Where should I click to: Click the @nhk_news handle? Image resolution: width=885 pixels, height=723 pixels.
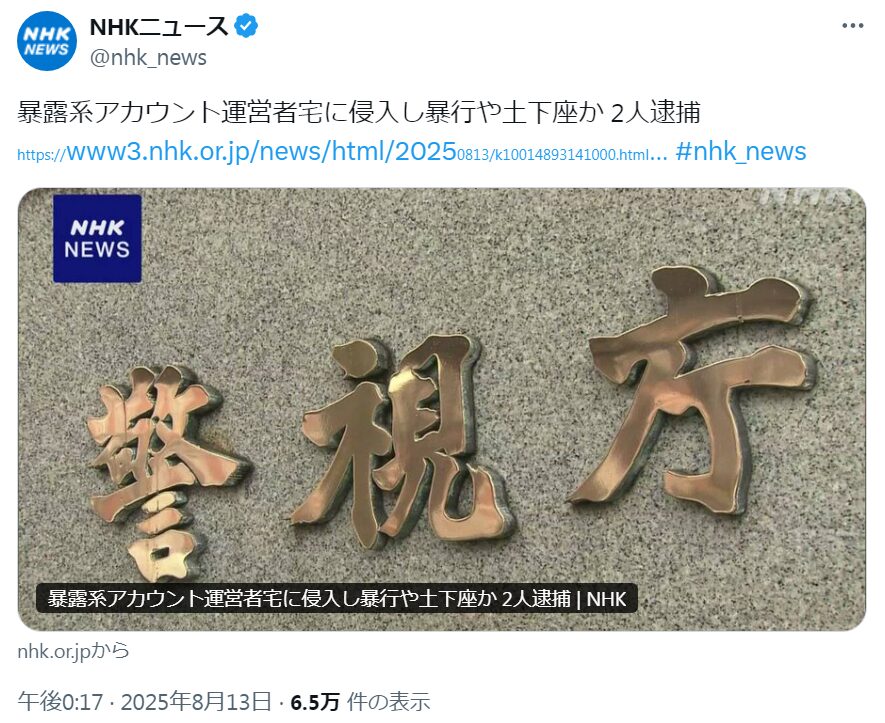[148, 58]
